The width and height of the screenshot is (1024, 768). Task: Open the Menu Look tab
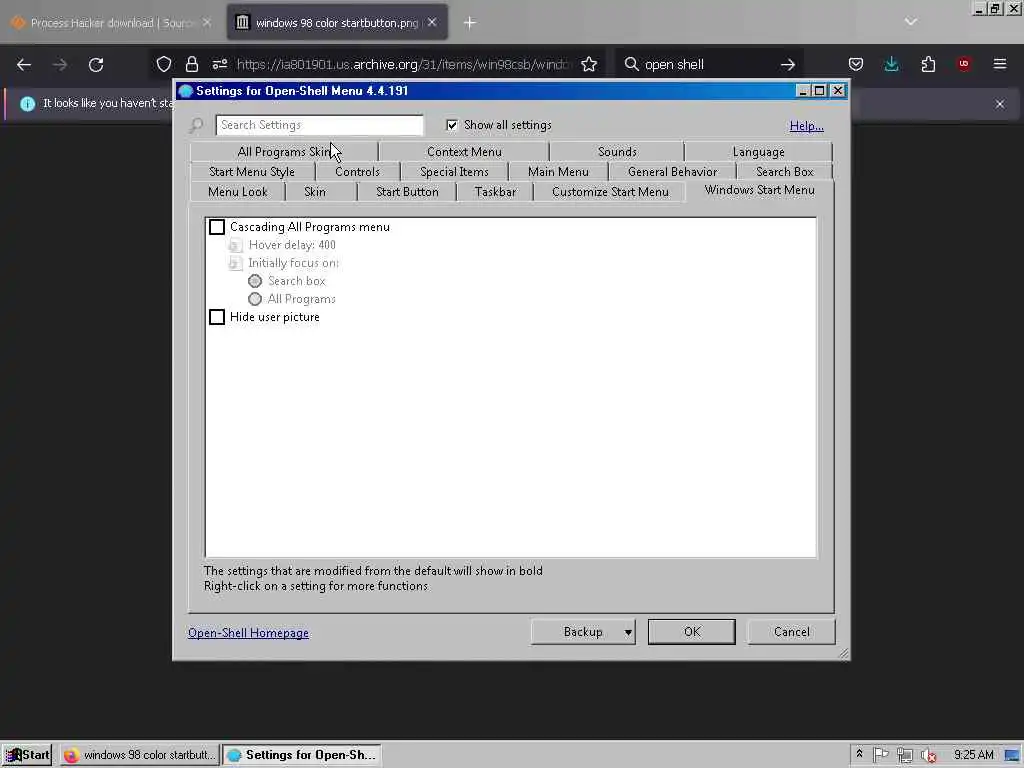click(238, 192)
